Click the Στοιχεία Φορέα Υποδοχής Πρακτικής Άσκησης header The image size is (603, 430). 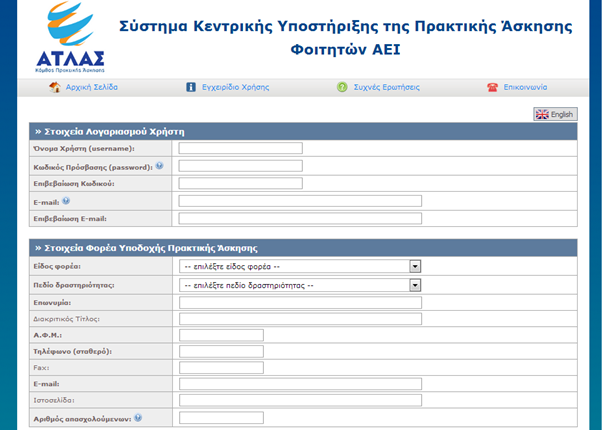click(x=303, y=248)
